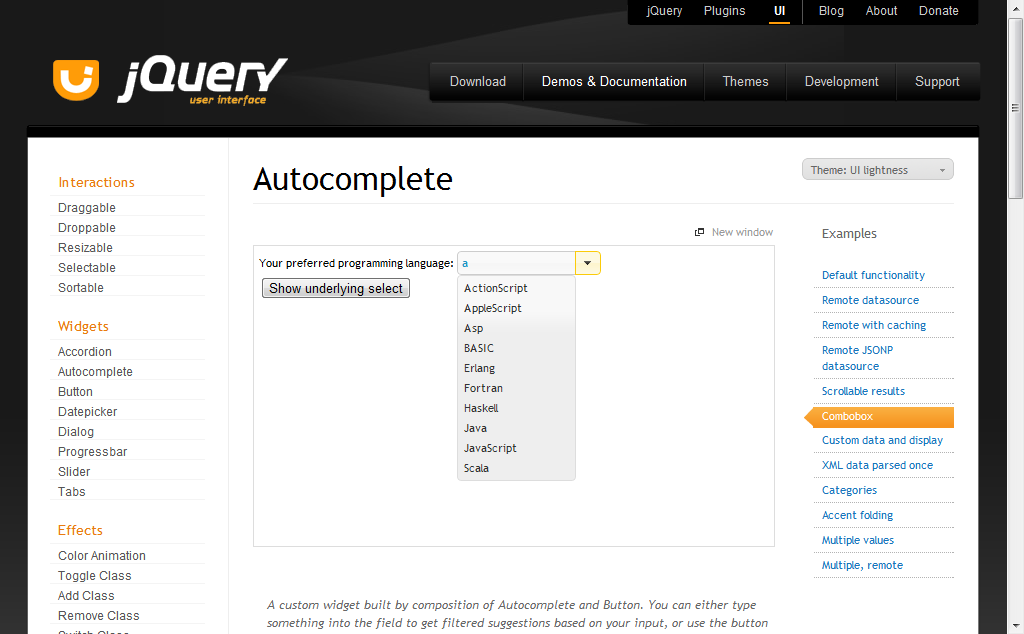Viewport: 1024px width, 634px height.
Task: Open the About top bar link
Action: click(x=881, y=11)
